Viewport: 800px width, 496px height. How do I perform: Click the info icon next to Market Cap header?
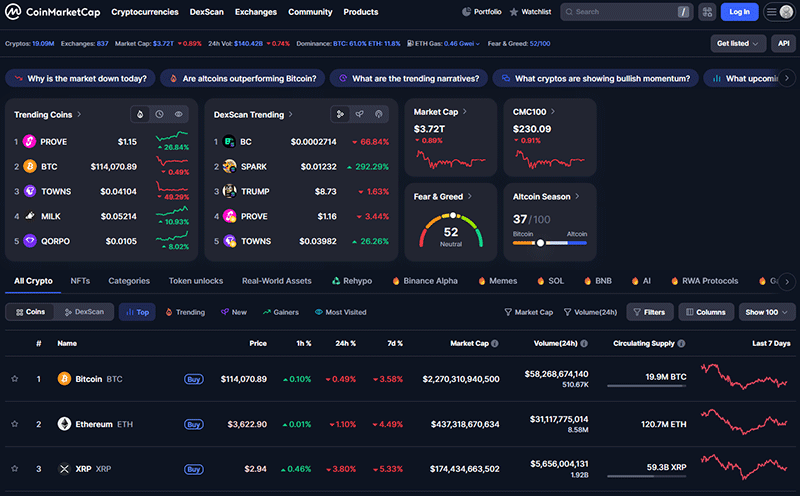click(x=494, y=343)
